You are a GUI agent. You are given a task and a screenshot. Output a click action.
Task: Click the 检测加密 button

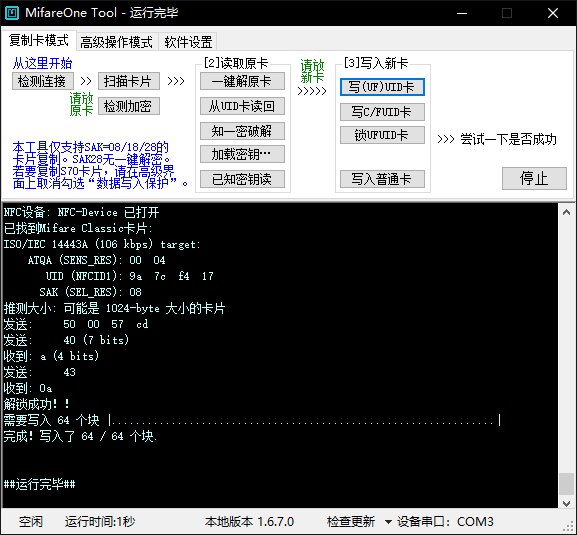coord(128,106)
